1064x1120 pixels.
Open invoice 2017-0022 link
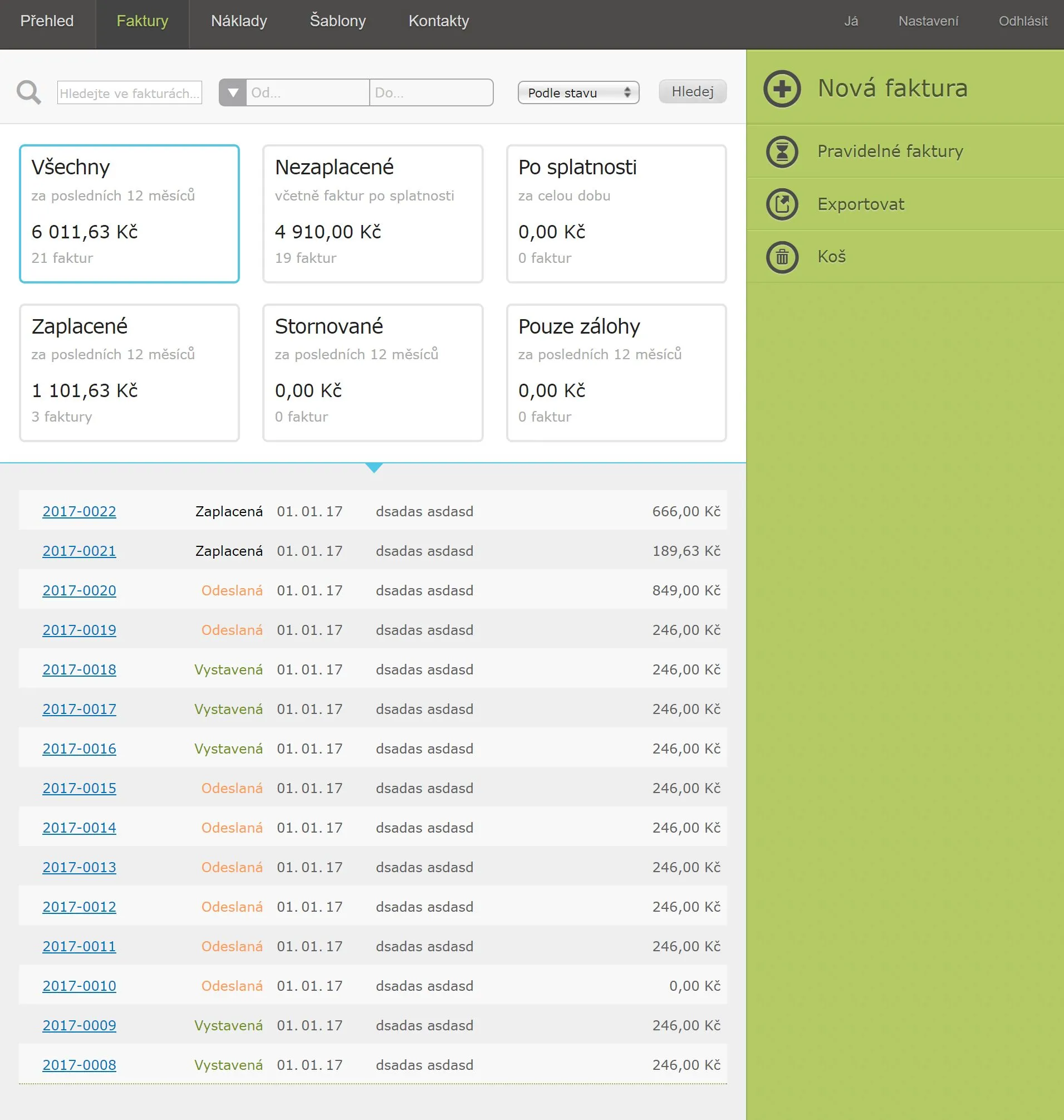click(80, 511)
